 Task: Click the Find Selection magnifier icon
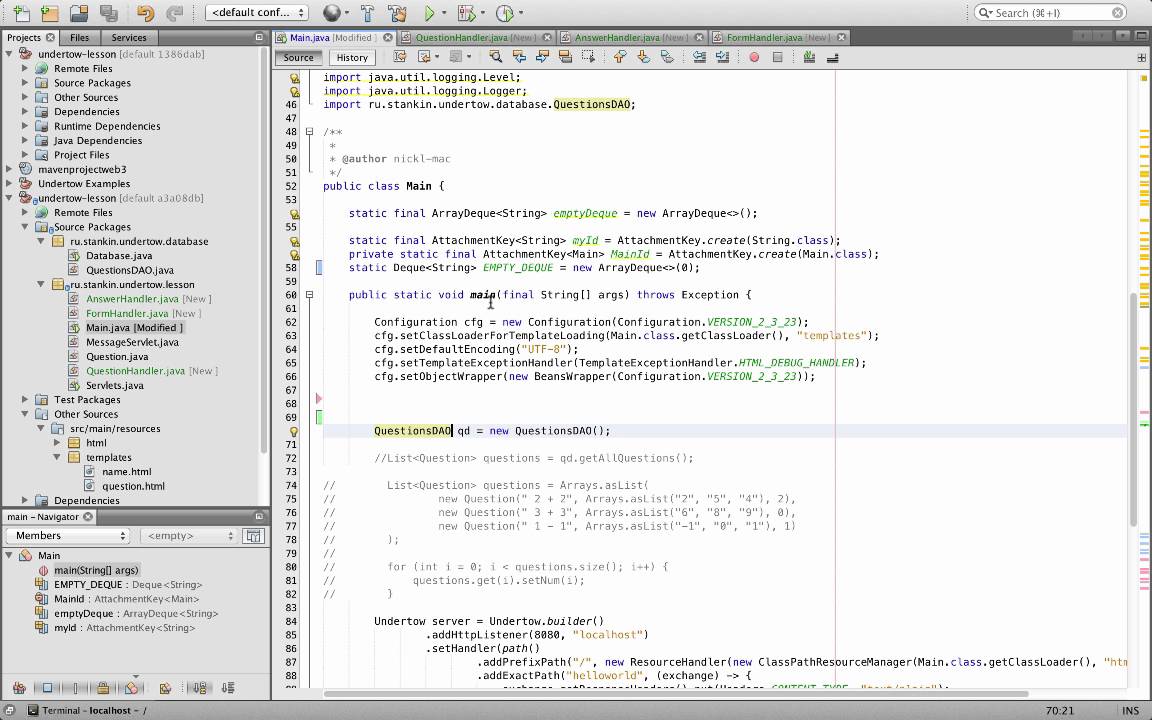tap(495, 57)
